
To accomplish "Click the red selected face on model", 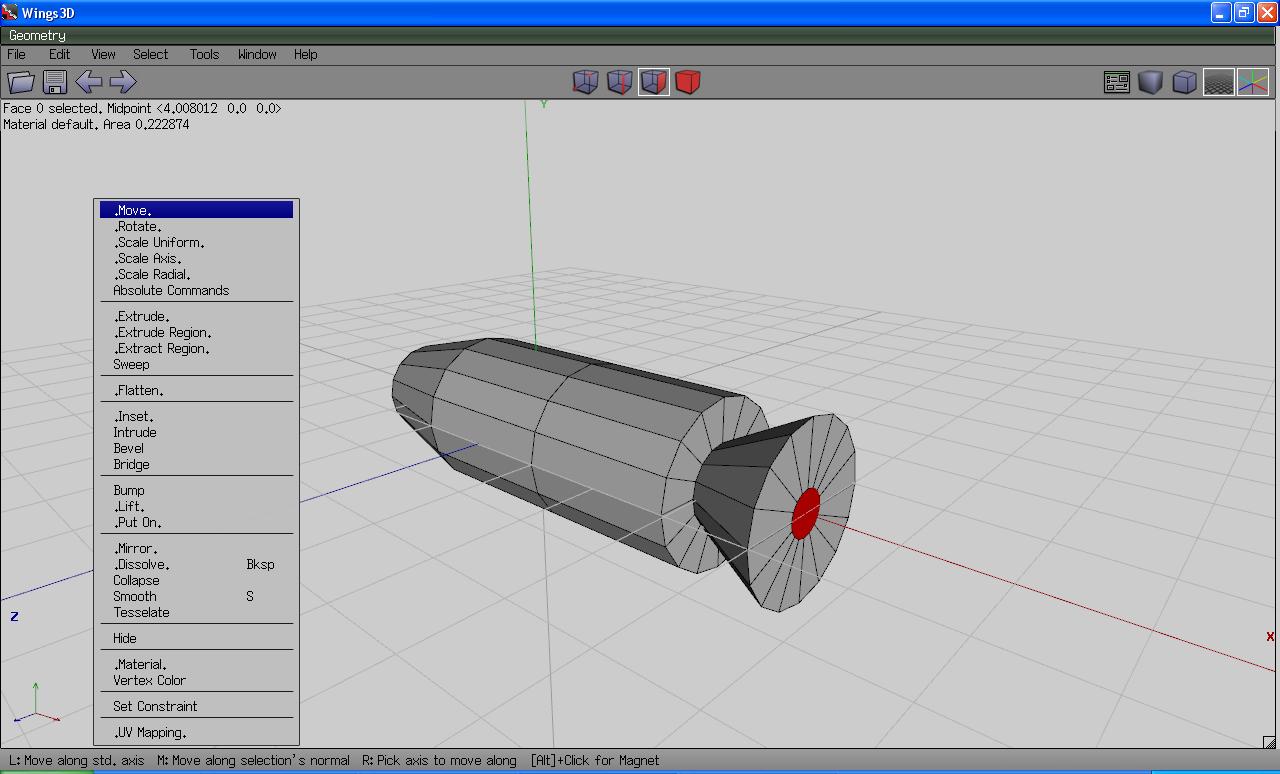I will [806, 513].
